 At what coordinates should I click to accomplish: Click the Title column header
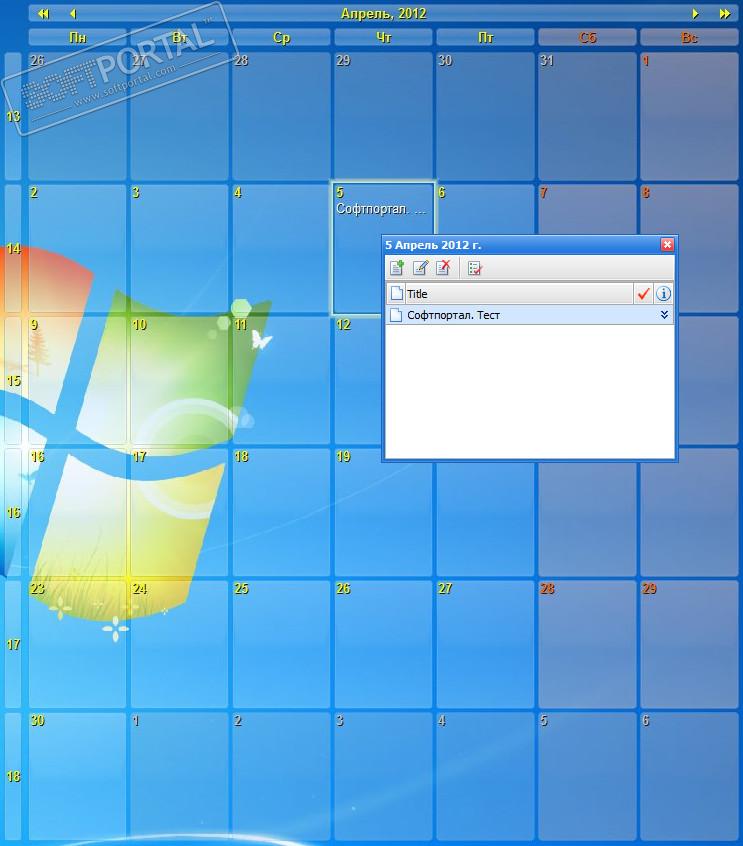click(519, 294)
